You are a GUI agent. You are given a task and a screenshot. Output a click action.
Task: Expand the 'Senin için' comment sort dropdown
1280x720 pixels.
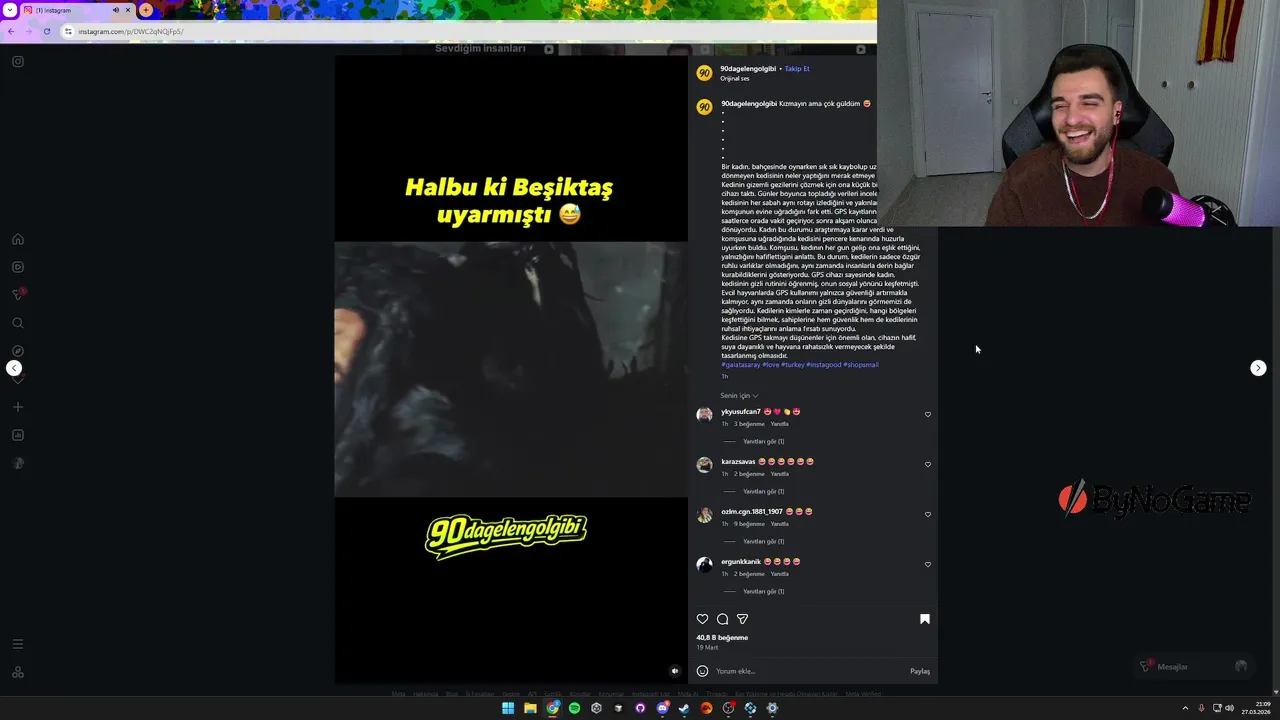click(x=739, y=395)
